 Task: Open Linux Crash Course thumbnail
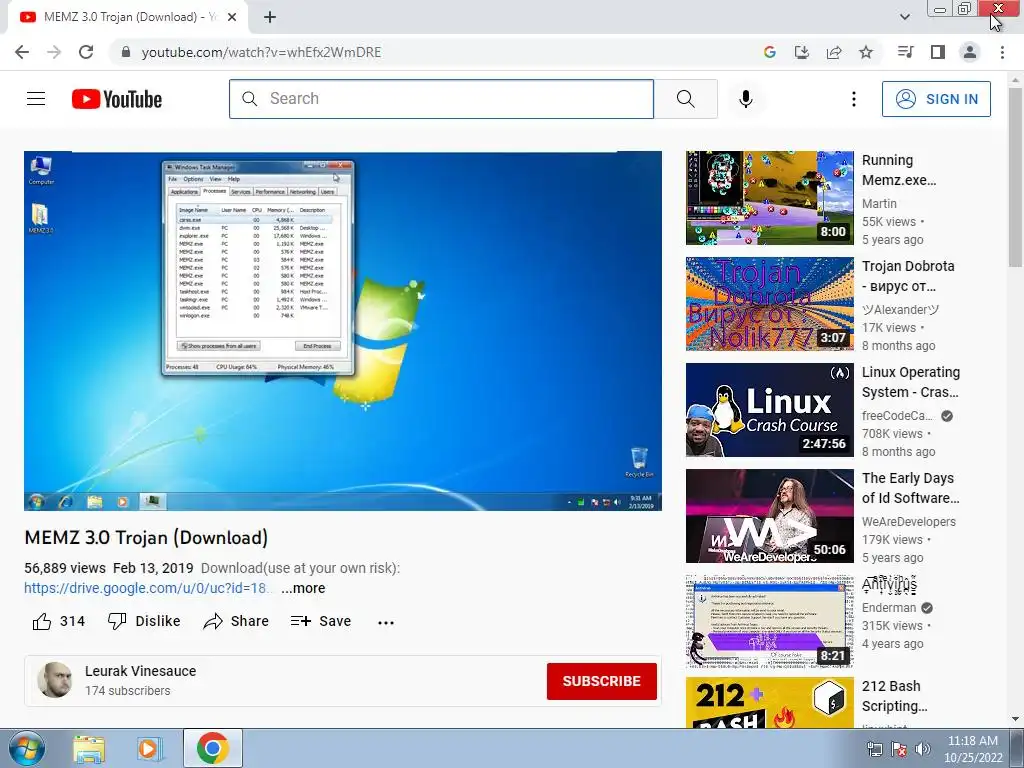[x=769, y=410]
